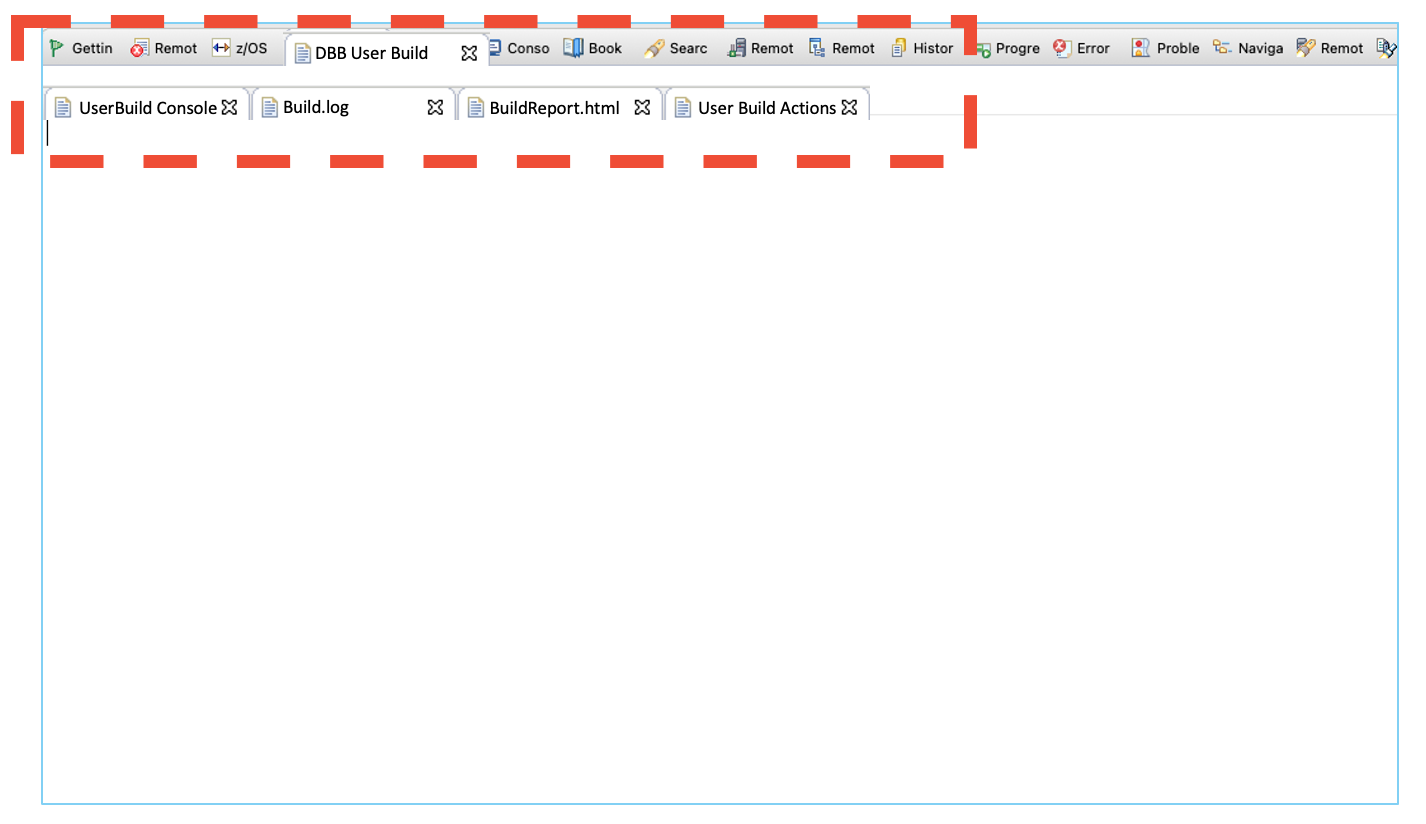Click the Console view monitor icon
Image resolution: width=1426 pixels, height=824 pixels.
pos(495,48)
